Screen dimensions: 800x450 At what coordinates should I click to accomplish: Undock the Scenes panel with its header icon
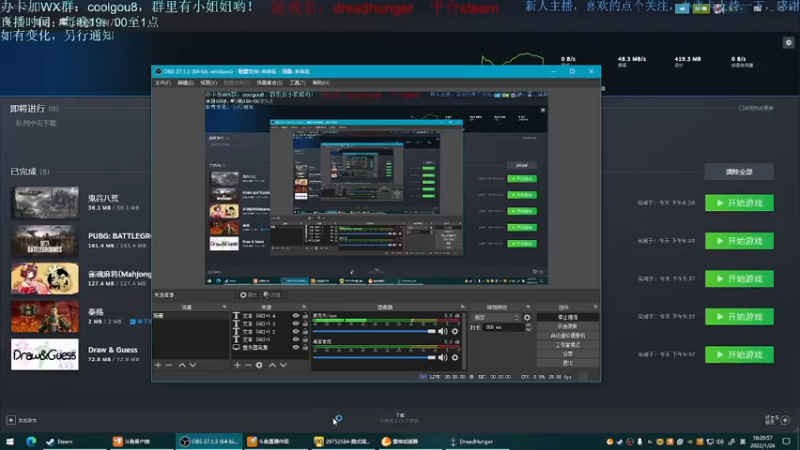coord(224,307)
